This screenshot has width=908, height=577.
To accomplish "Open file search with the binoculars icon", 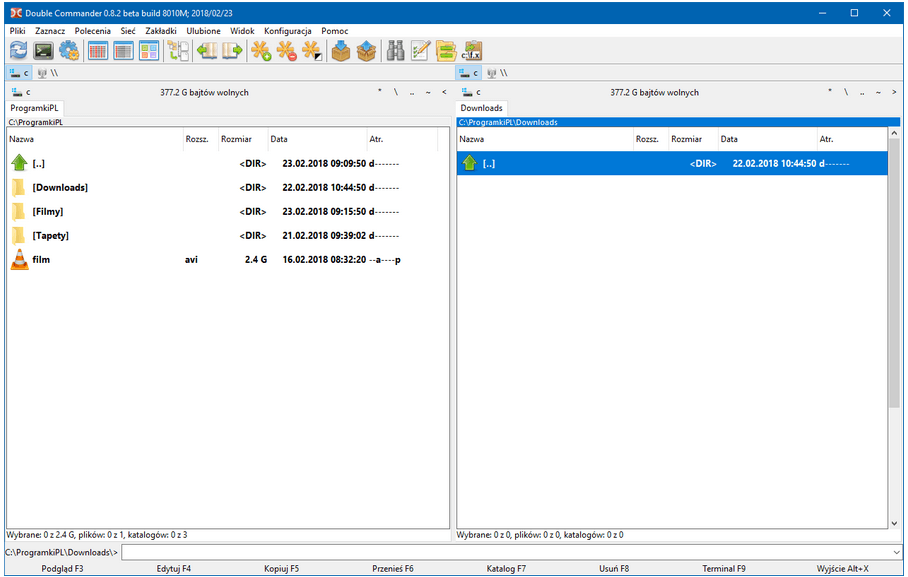I will tap(396, 51).
